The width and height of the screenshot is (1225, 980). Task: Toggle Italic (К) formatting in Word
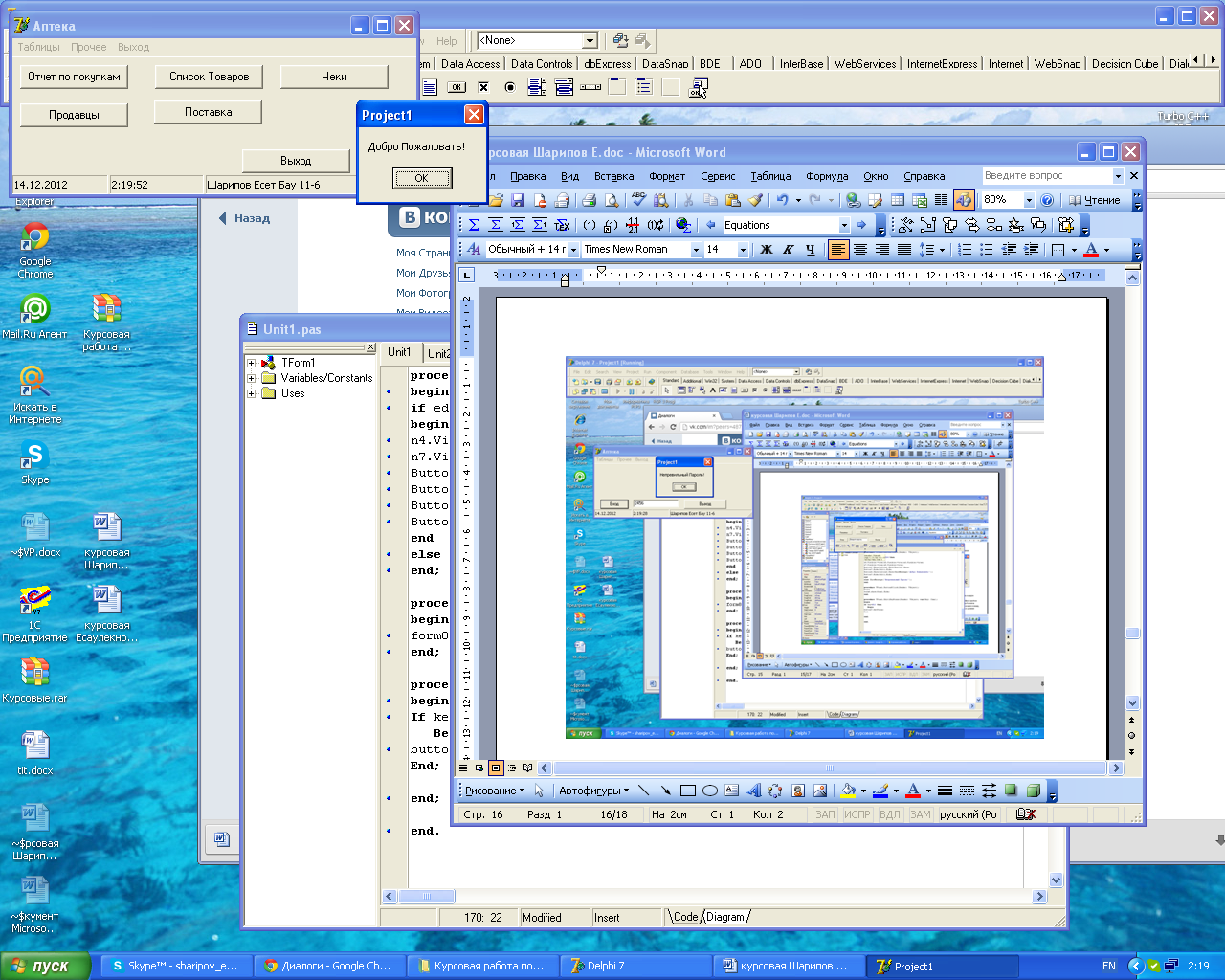[x=788, y=249]
